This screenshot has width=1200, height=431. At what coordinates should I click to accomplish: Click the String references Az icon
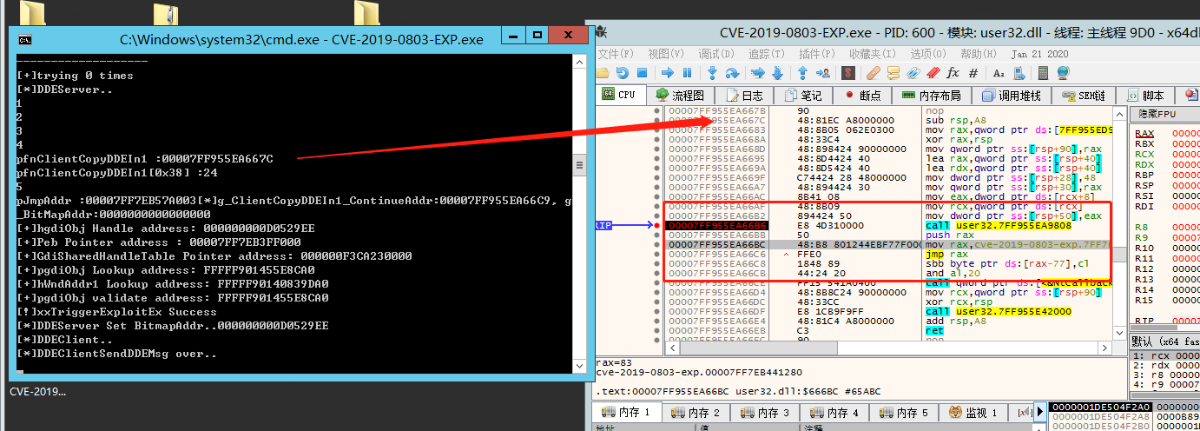click(998, 72)
